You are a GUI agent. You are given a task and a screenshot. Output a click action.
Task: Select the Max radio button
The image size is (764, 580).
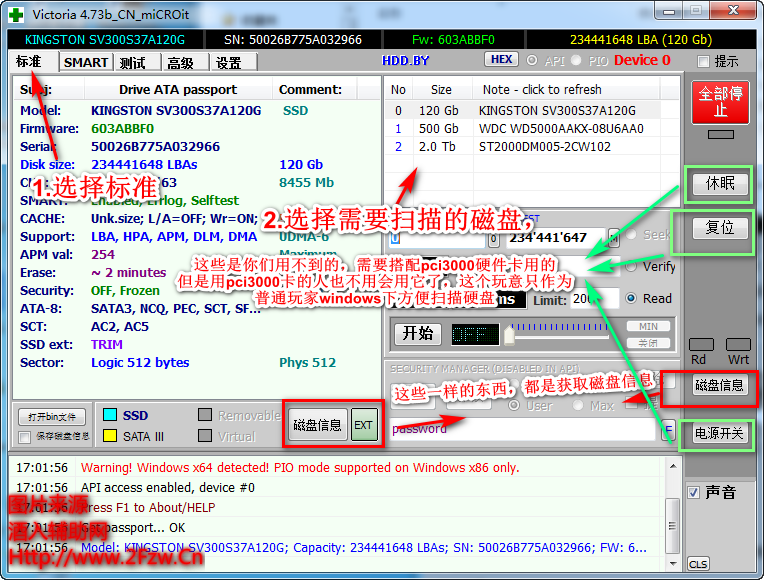(578, 406)
